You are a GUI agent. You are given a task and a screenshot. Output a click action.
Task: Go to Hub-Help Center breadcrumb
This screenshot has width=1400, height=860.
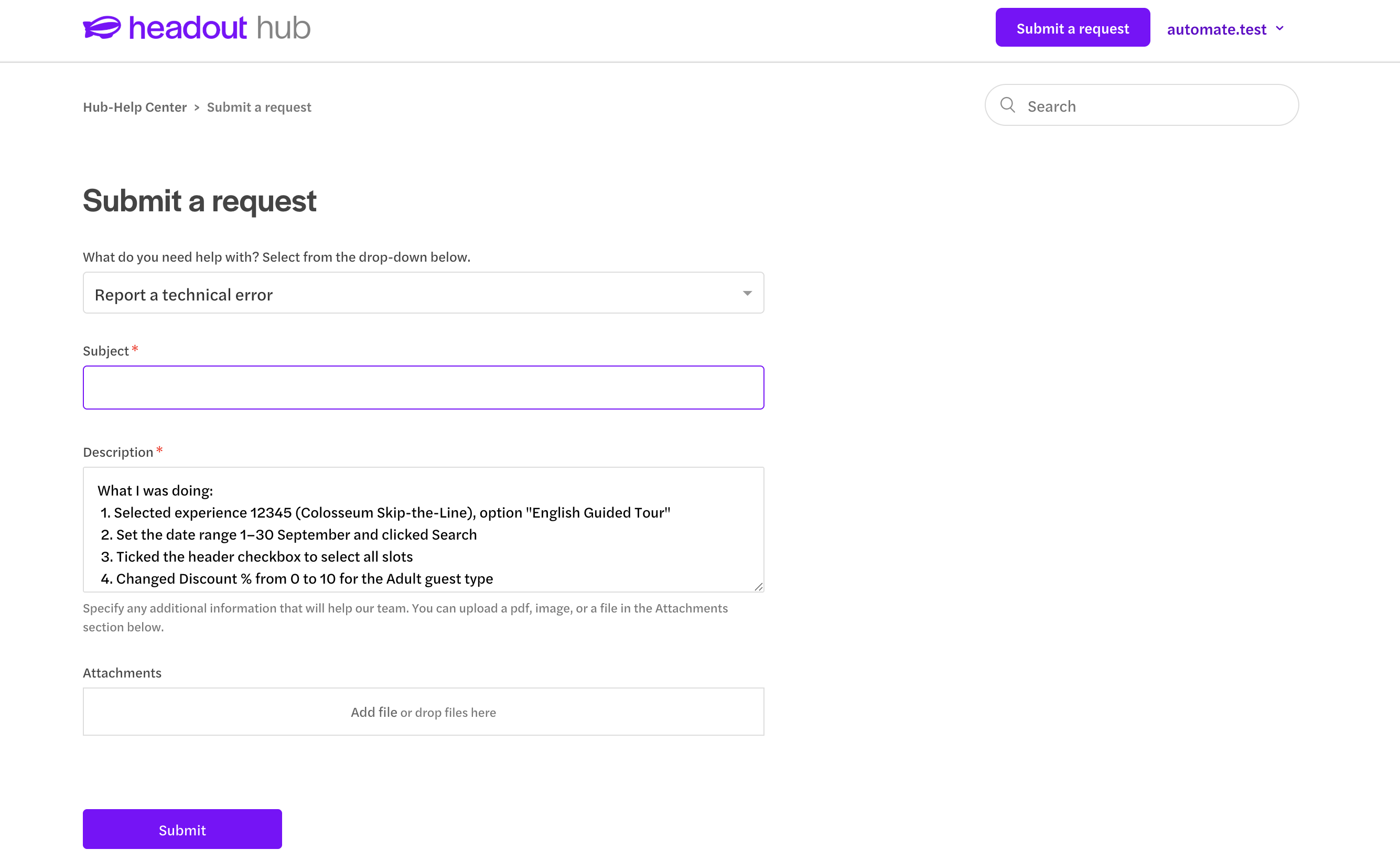[x=135, y=107]
